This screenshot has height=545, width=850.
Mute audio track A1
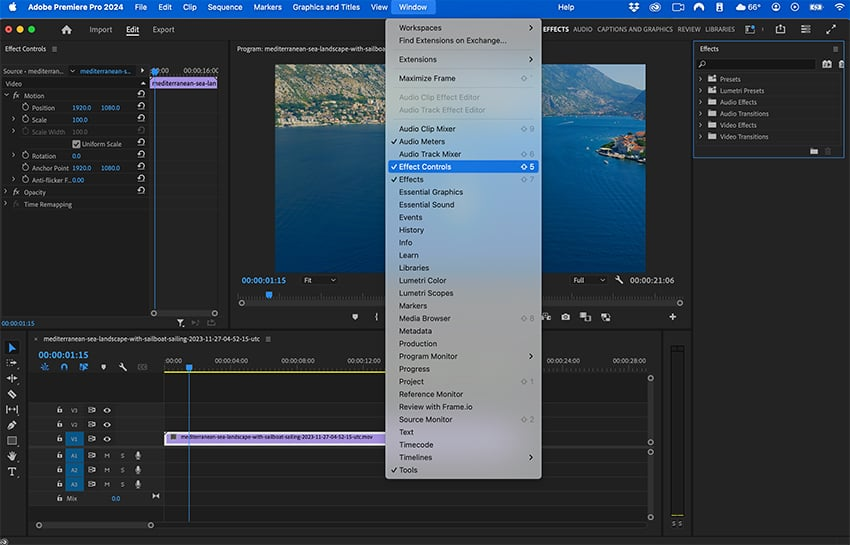(107, 456)
